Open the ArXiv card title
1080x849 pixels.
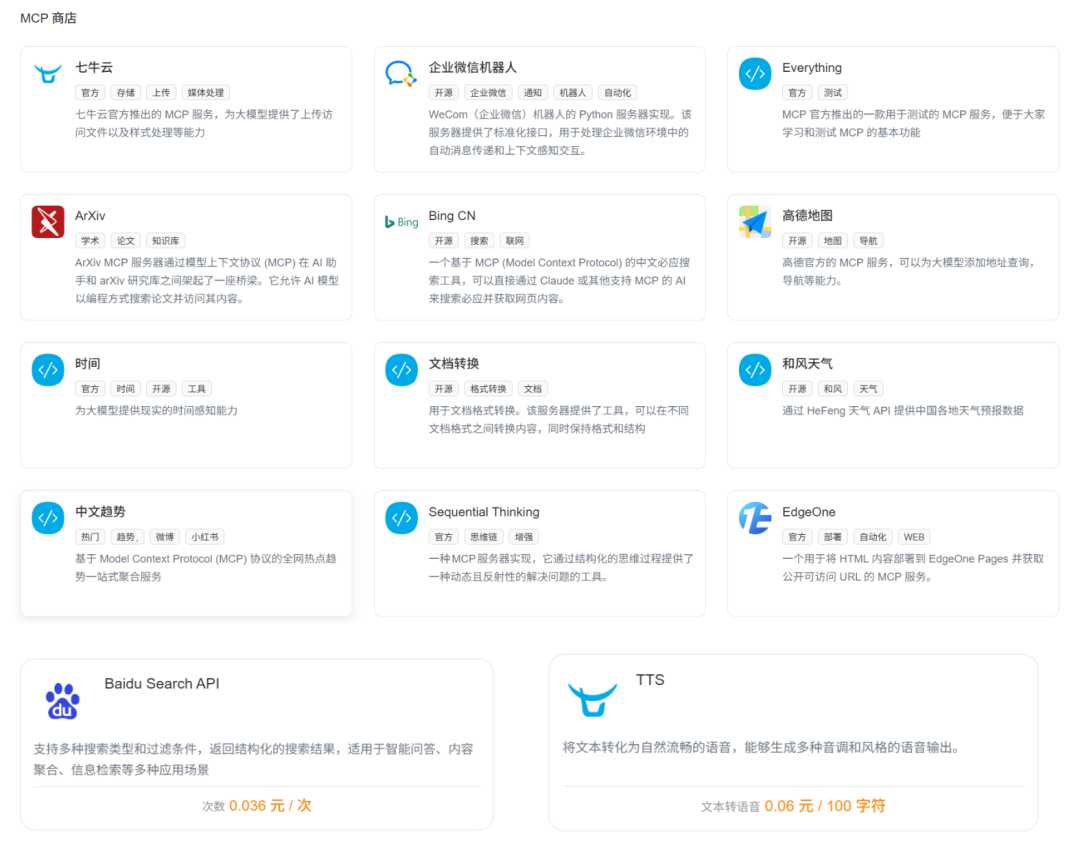90,216
